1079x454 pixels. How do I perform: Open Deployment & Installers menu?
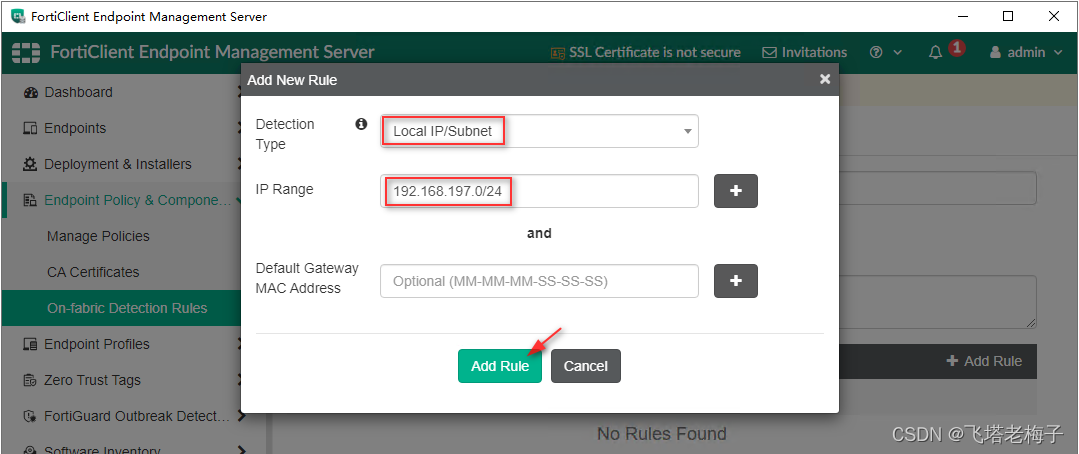pos(118,164)
